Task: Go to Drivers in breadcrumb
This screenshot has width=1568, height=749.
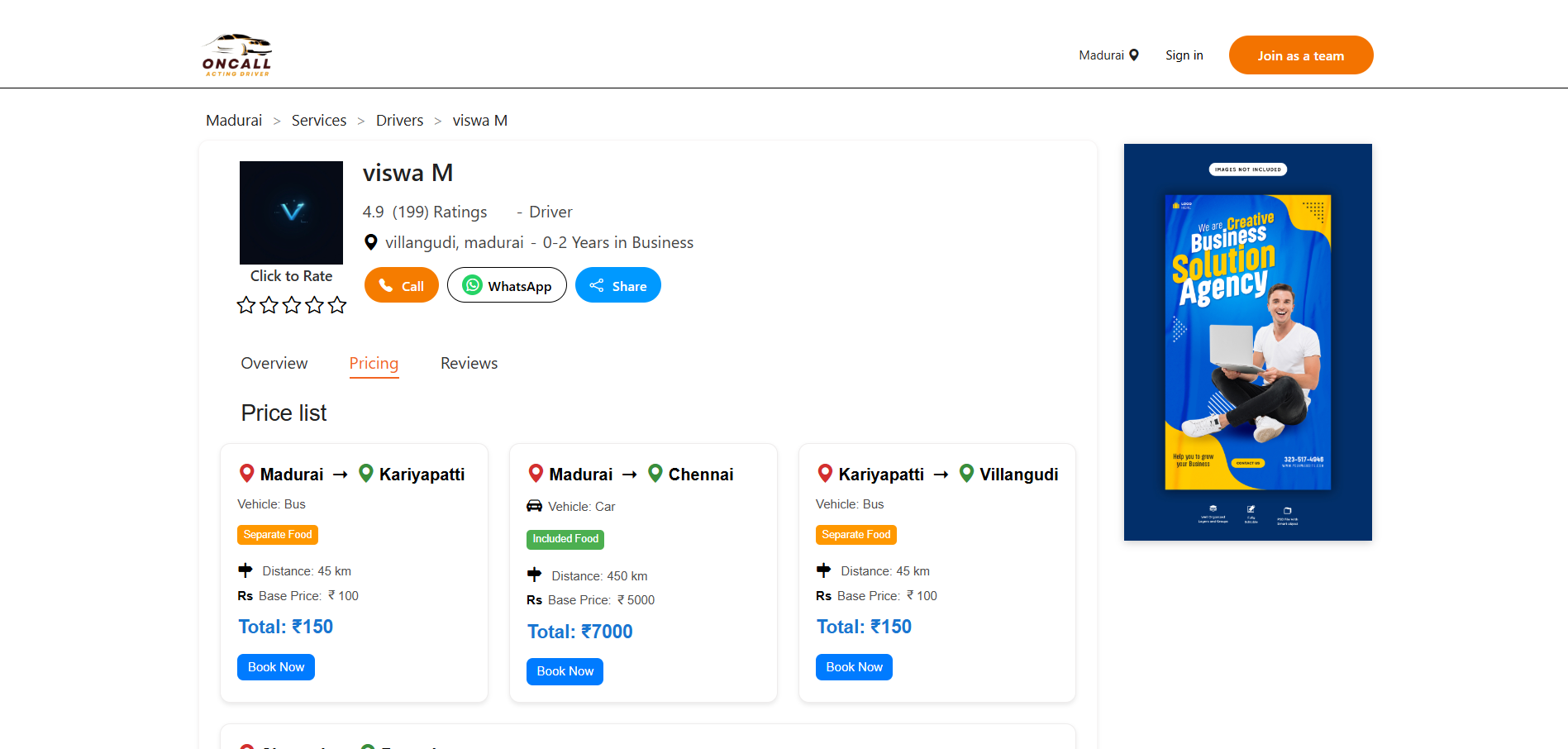Action: point(399,121)
